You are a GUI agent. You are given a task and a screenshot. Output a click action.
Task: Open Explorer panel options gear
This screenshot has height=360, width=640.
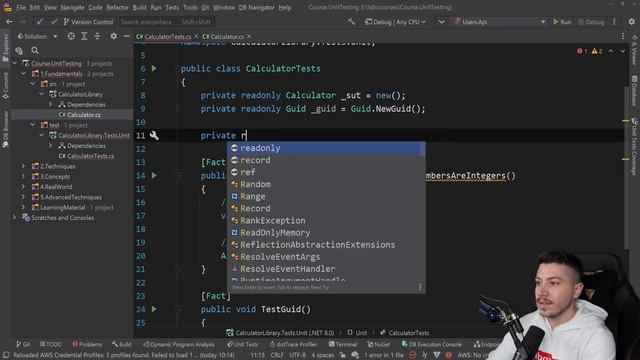[x=113, y=36]
